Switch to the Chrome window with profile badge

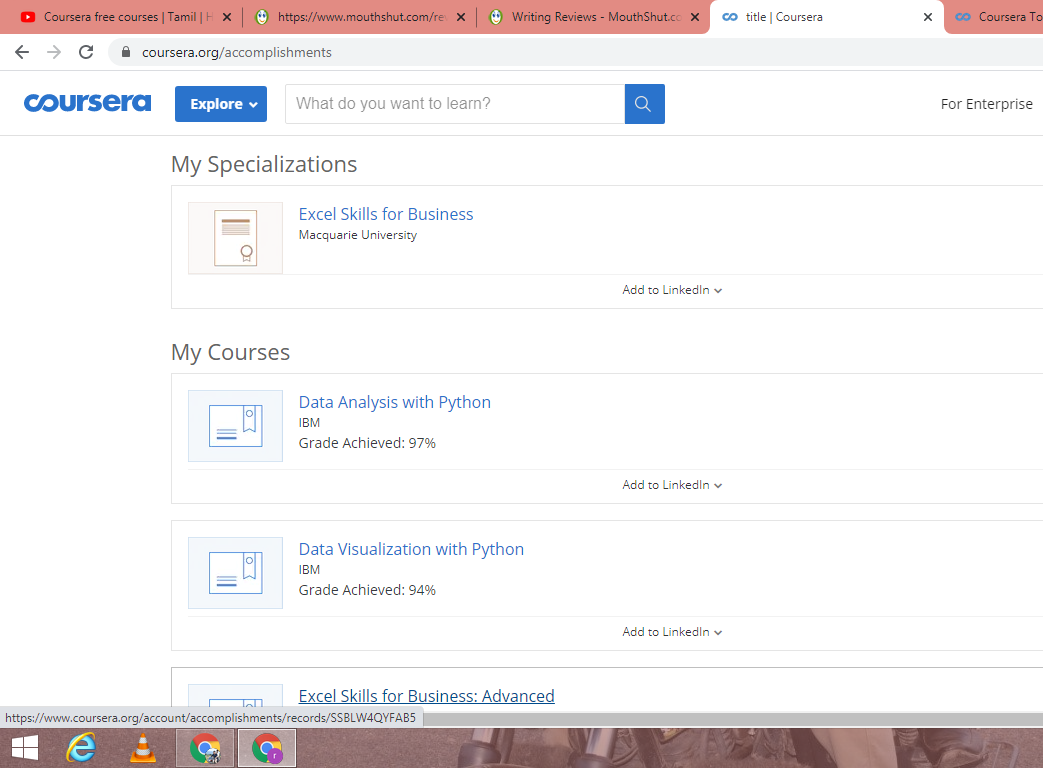(267, 748)
